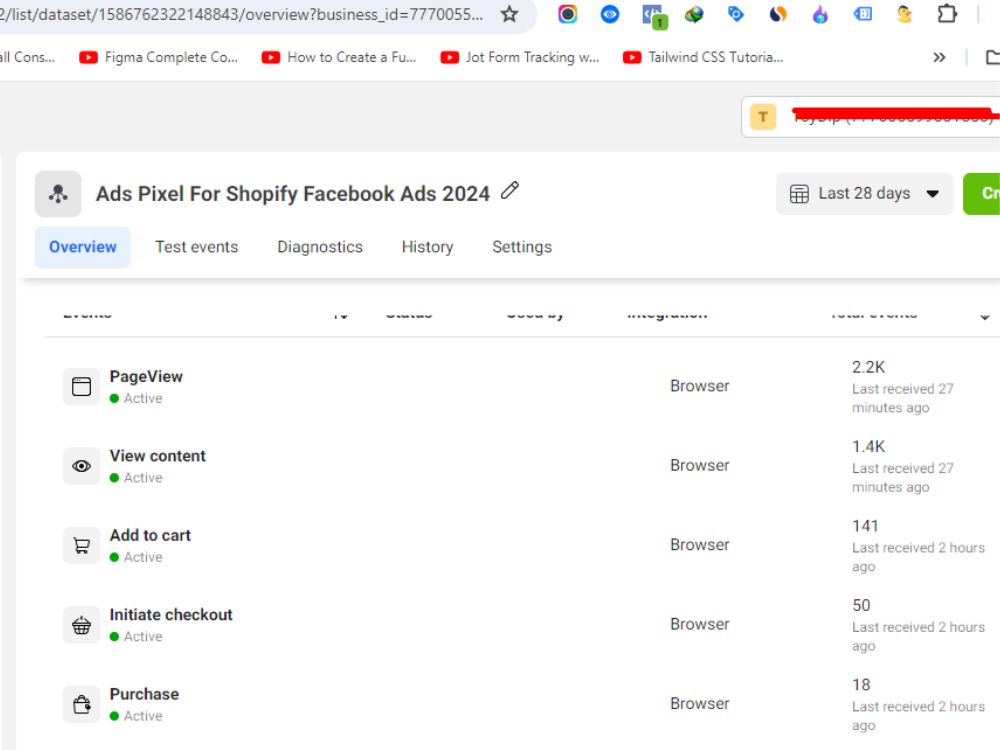Open the Purchase event
This screenshot has height=750, width=1000.
pyautogui.click(x=144, y=694)
